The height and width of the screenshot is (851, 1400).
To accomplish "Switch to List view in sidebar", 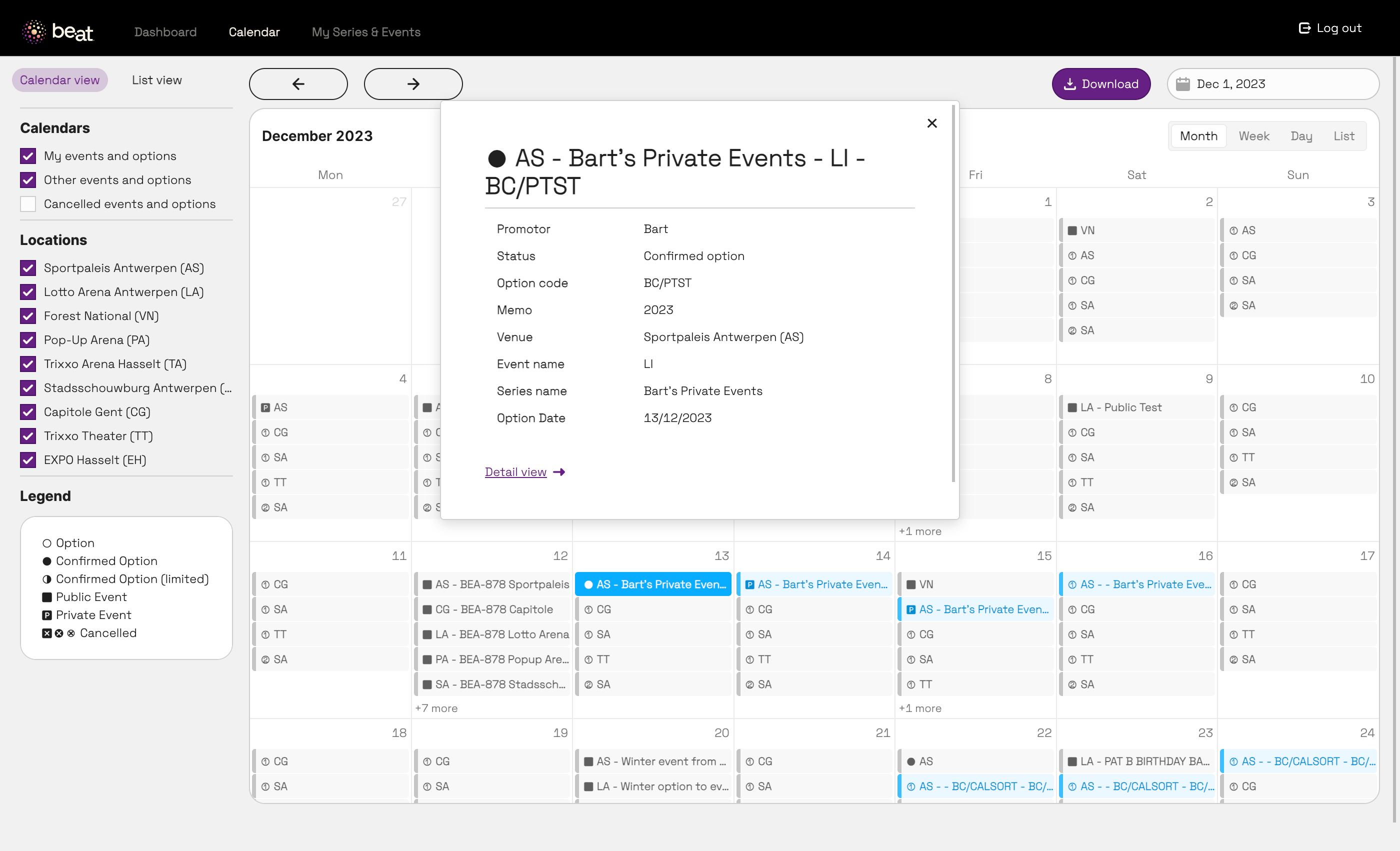I will click(x=157, y=80).
